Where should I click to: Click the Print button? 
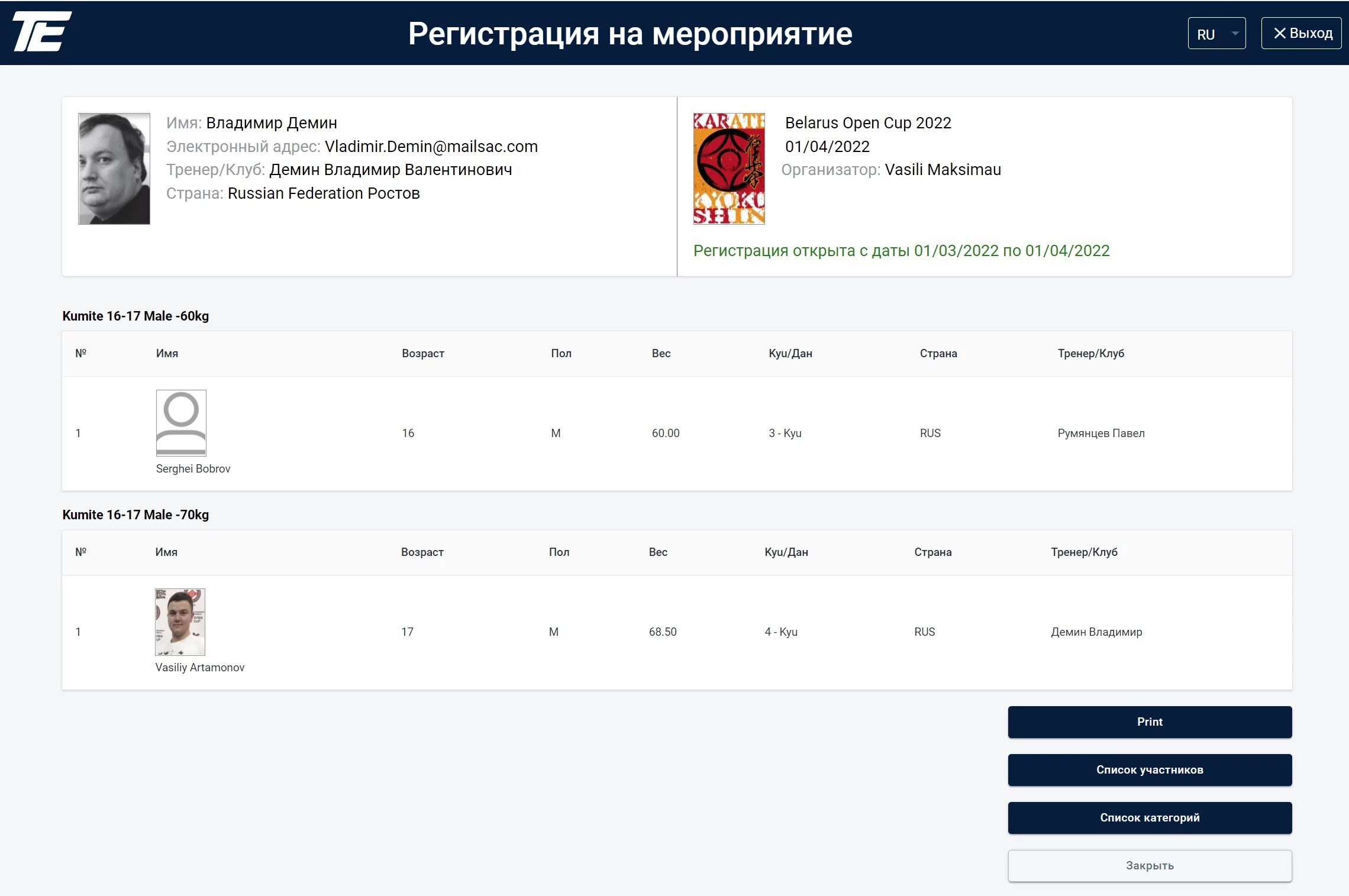(x=1150, y=722)
